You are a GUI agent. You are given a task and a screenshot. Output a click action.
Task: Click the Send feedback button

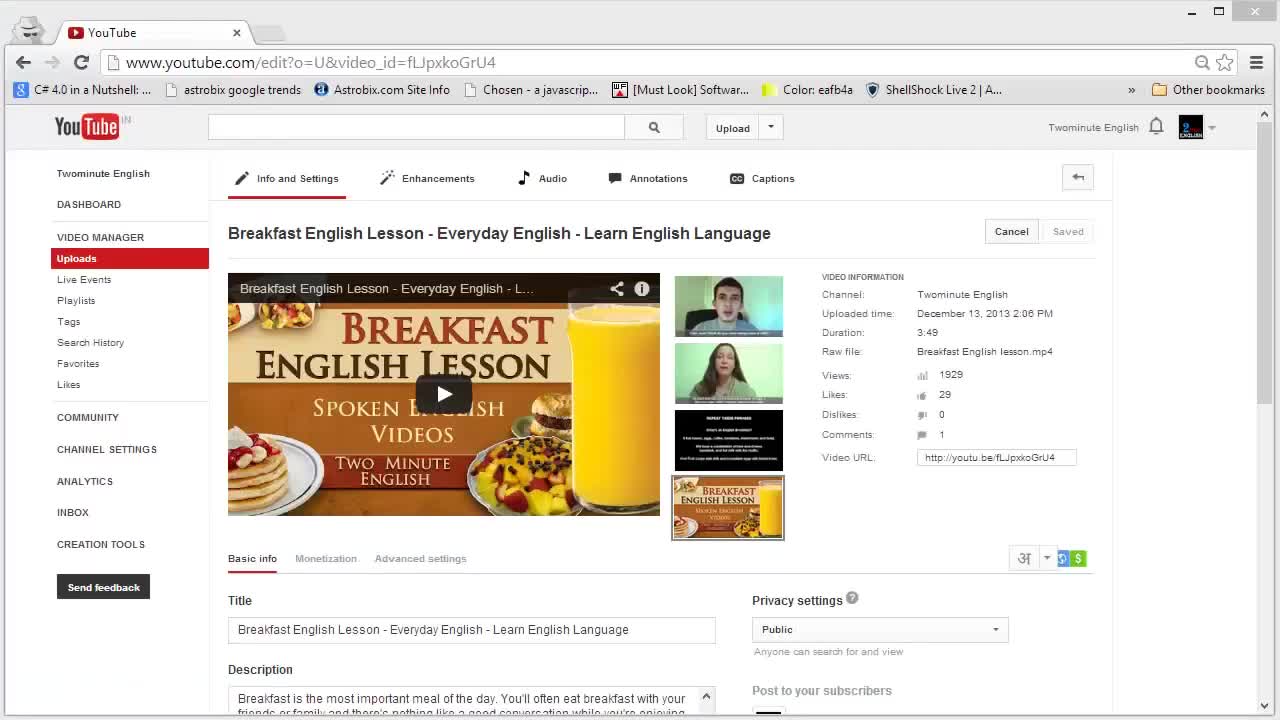tap(103, 587)
